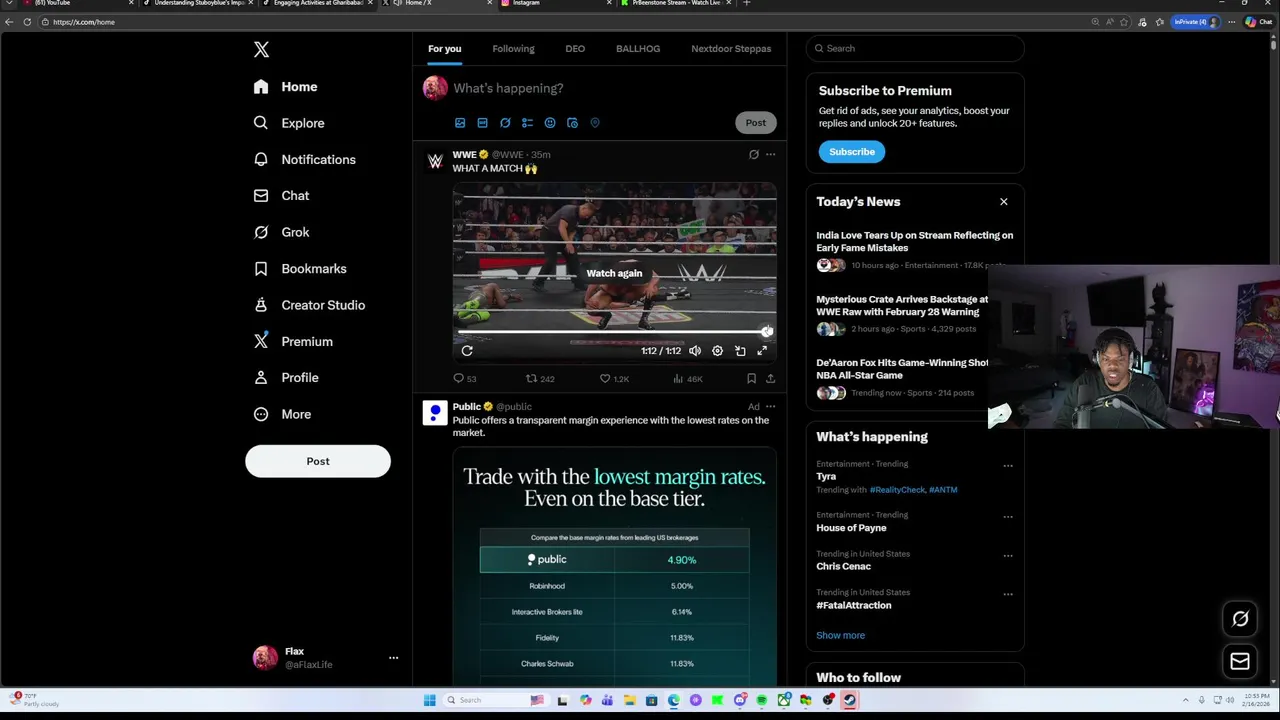Click the Grok compose icon
This screenshot has height=720, width=1280.
tap(505, 123)
